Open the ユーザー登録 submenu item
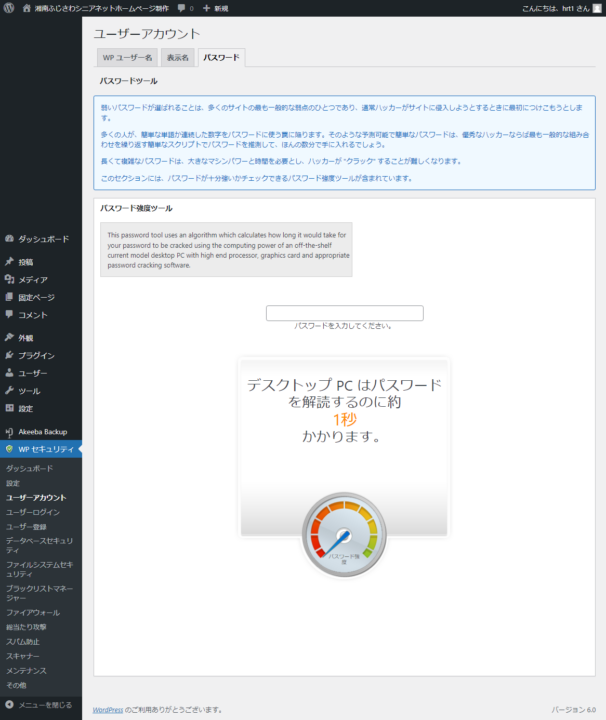This screenshot has width=606, height=720. coord(26,527)
